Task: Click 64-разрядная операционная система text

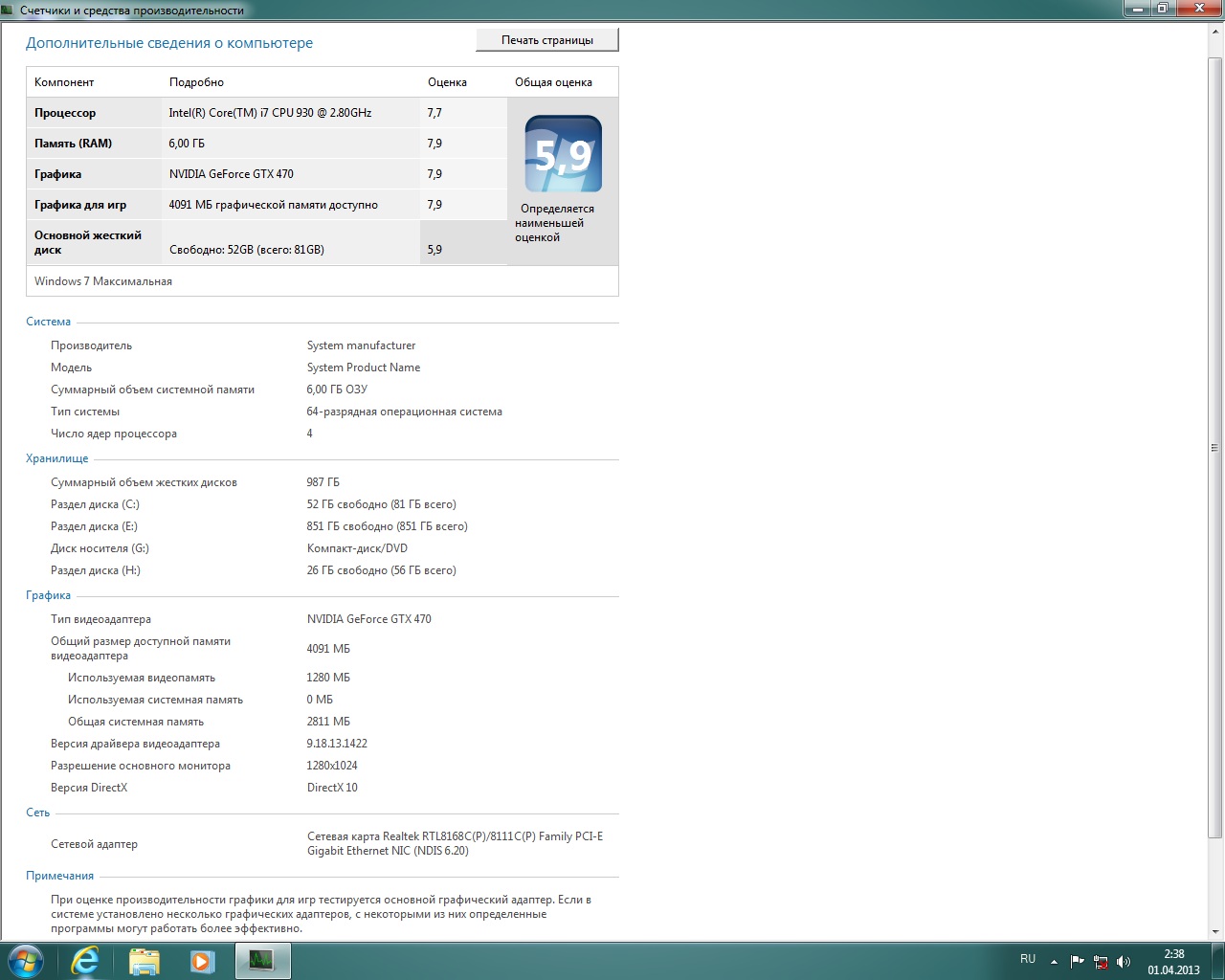Action: (x=404, y=412)
